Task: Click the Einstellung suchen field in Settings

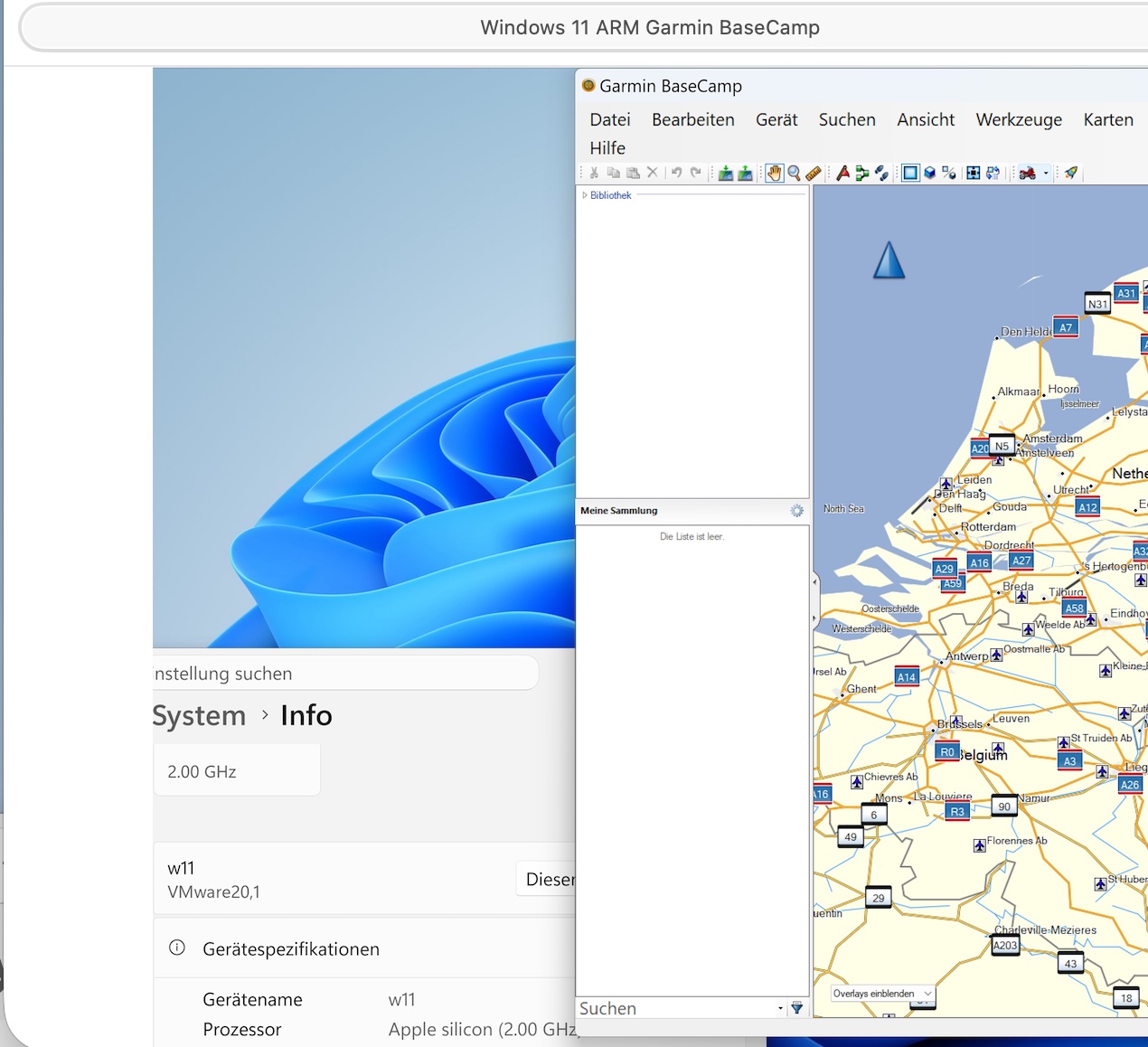Action: 346,673
